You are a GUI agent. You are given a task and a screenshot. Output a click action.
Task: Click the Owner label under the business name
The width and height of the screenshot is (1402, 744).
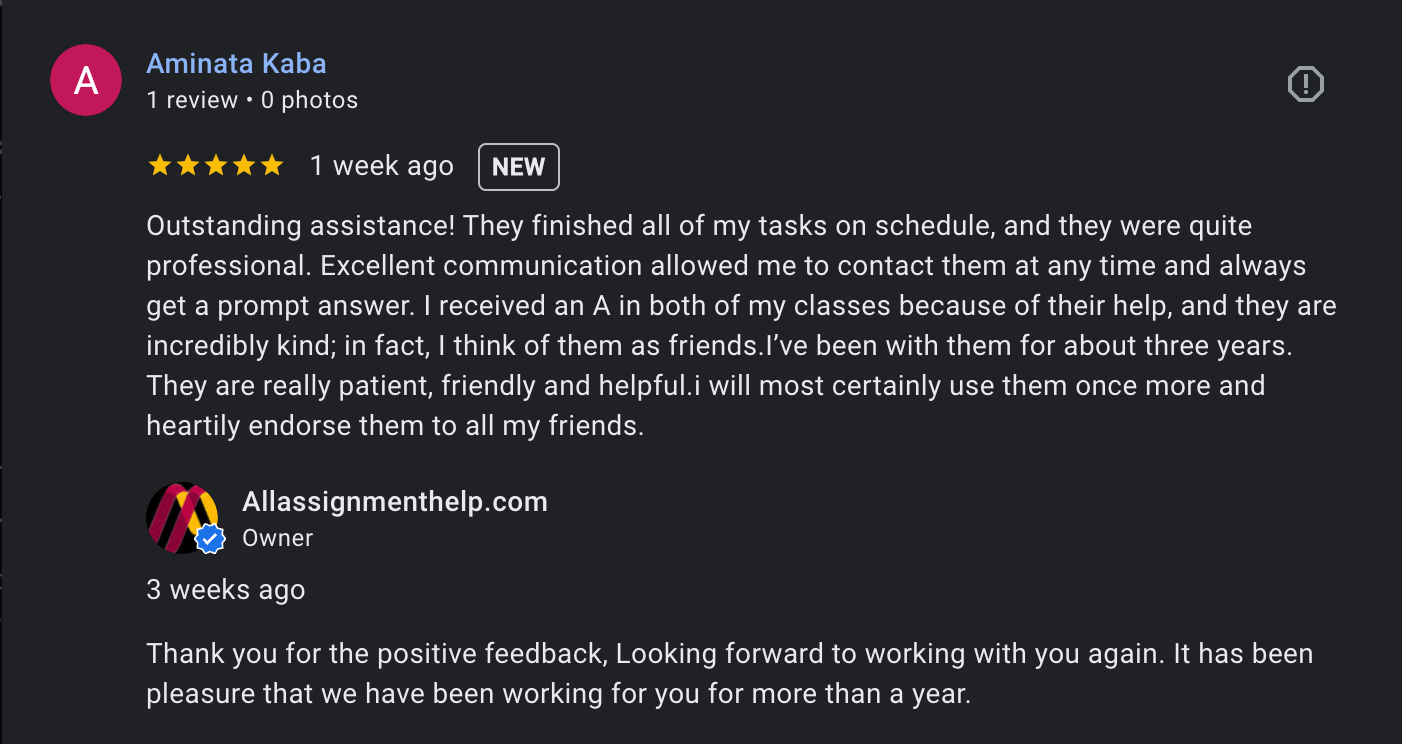pos(277,538)
